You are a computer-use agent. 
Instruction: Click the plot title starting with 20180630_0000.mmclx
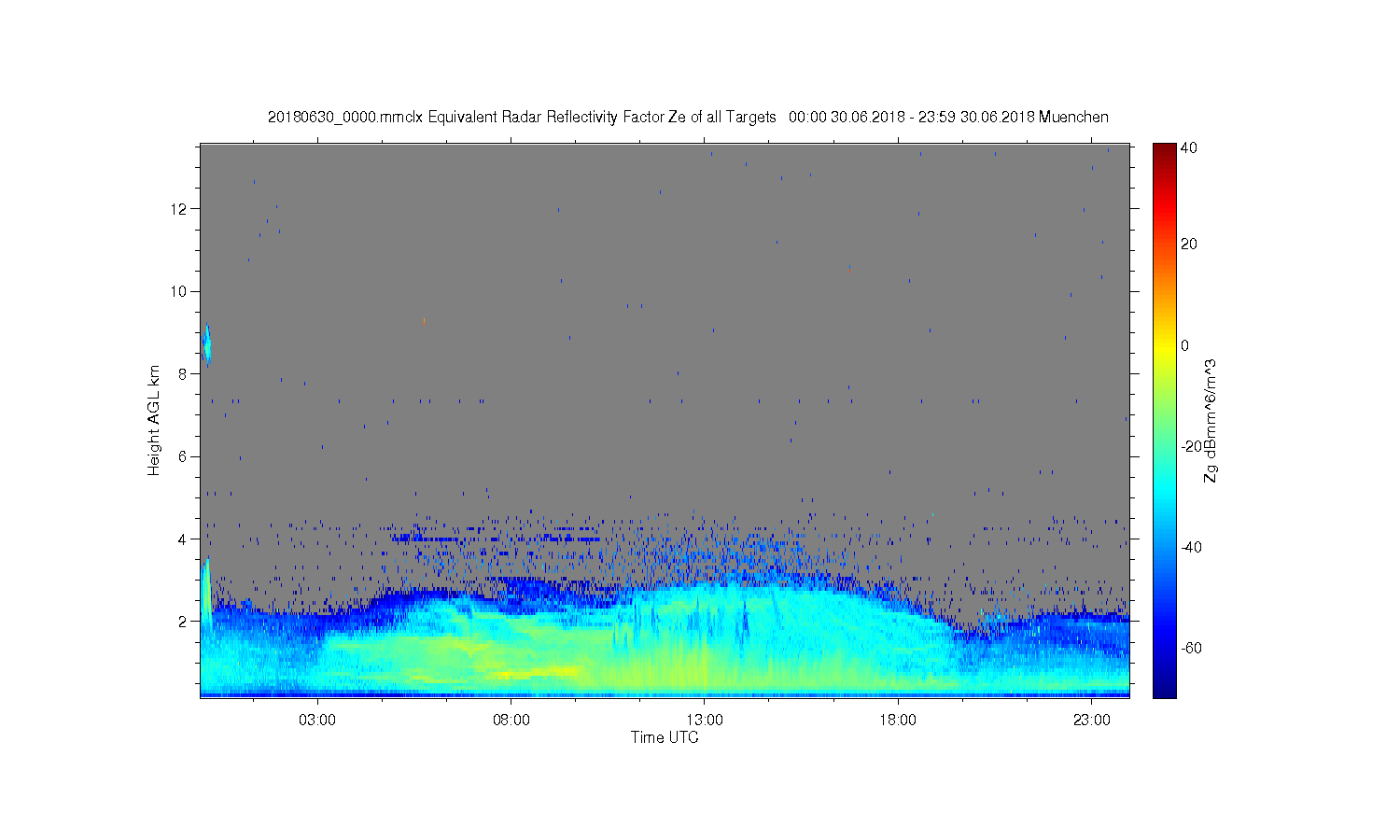(688, 117)
